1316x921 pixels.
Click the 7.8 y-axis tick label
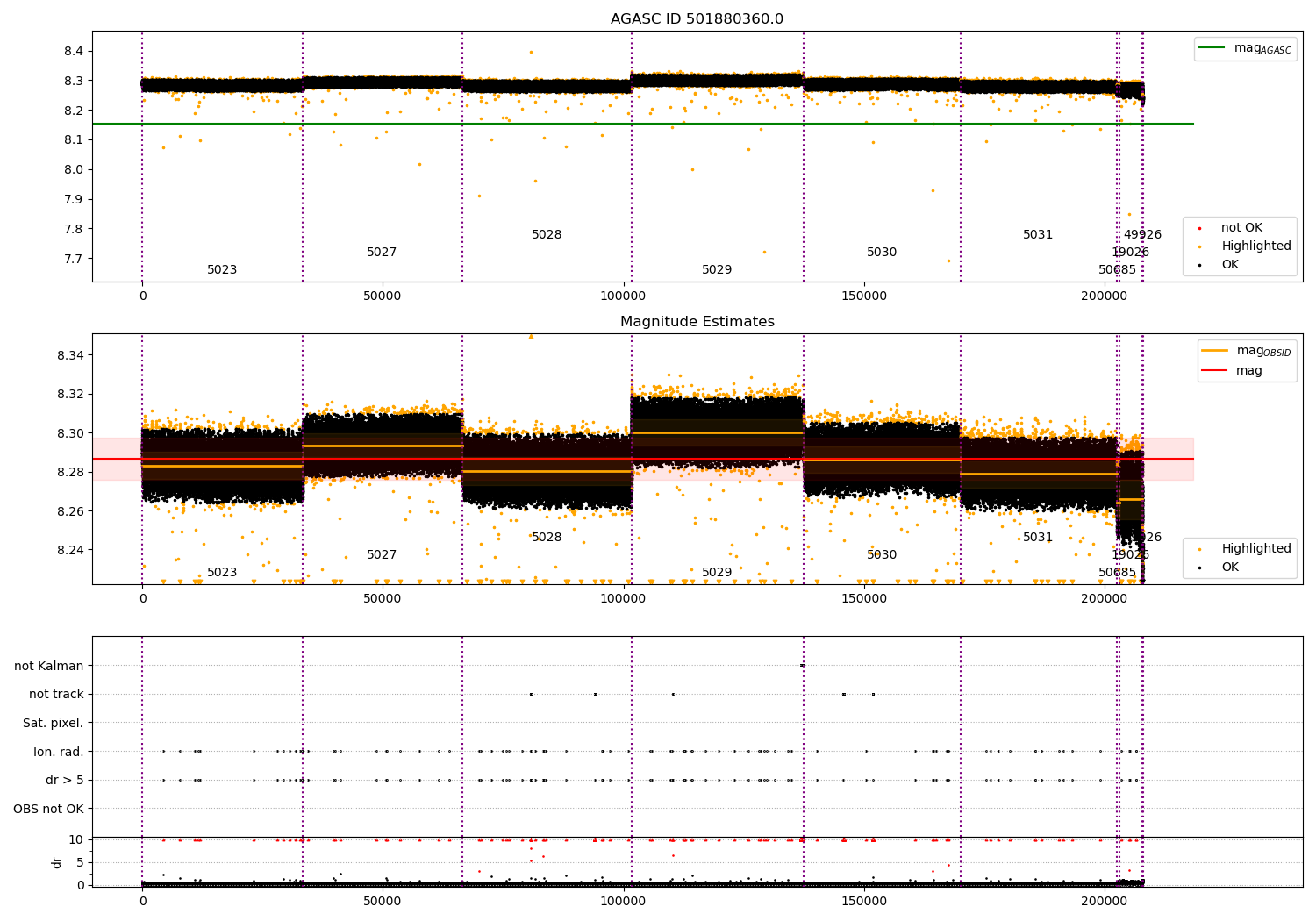[x=74, y=230]
